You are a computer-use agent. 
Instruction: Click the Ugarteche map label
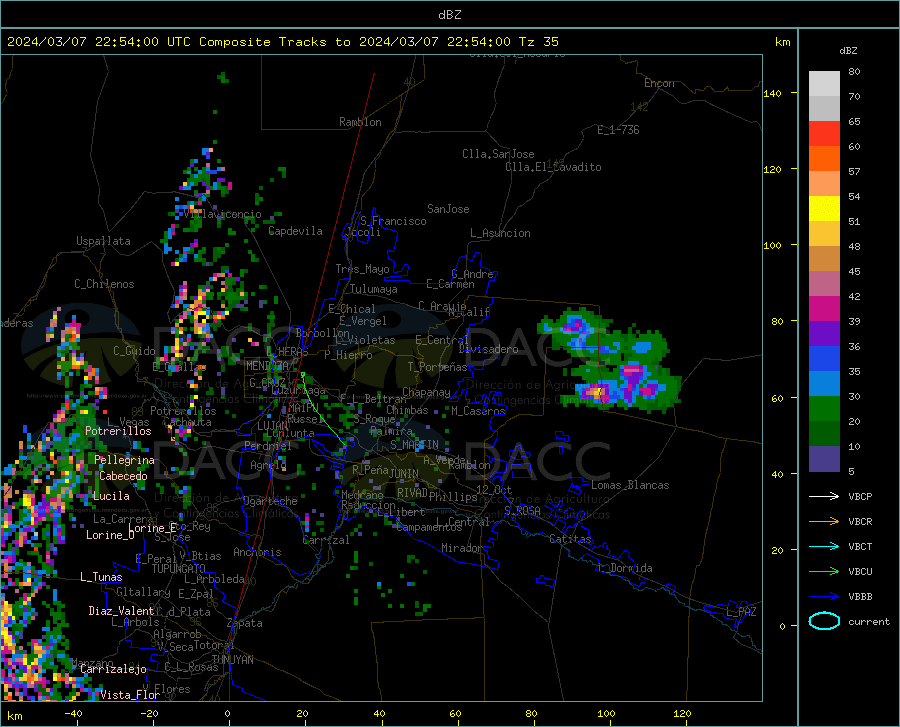(270, 501)
